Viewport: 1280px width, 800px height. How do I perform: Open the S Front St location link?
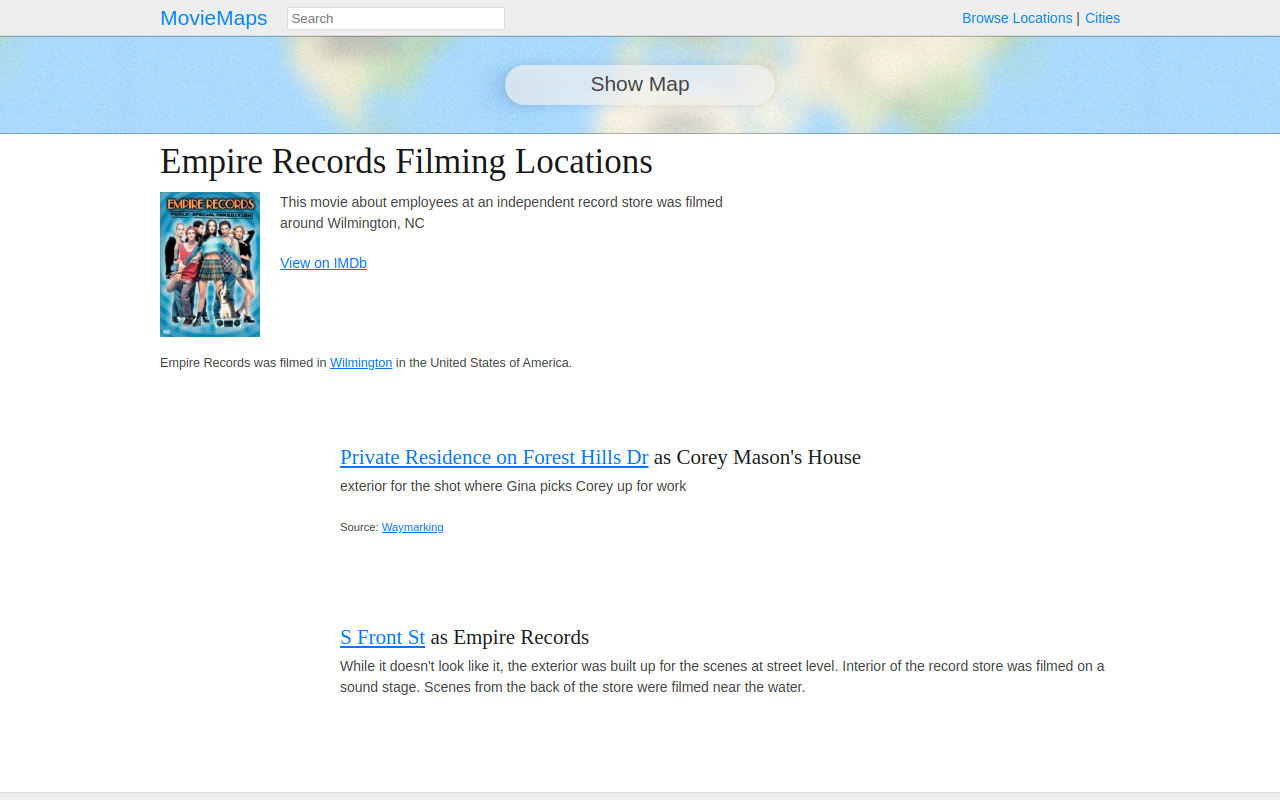coord(382,637)
